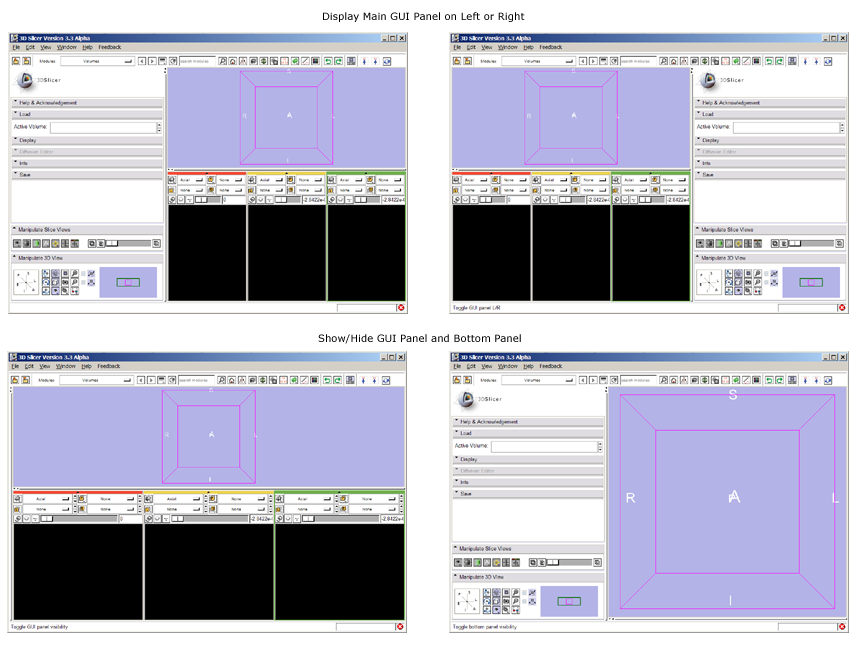This screenshot has height=646, width=861.
Task: Click the back arrow next to Modules in top-left window
Action: click(x=141, y=61)
